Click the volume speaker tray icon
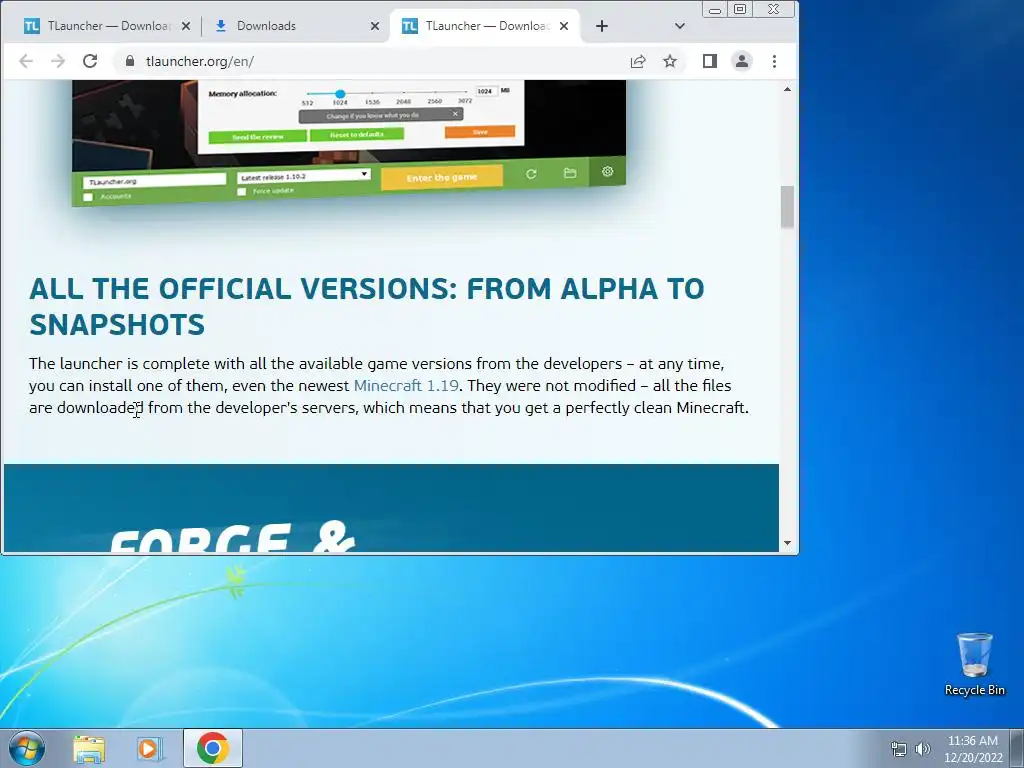Screen dimensions: 1024x768 pos(923,749)
